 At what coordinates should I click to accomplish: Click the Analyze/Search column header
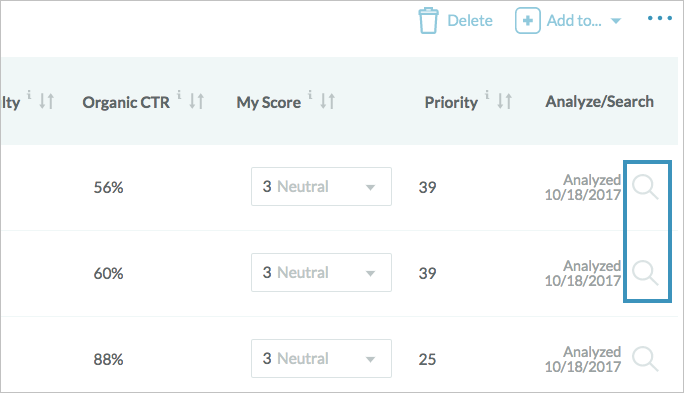point(599,102)
